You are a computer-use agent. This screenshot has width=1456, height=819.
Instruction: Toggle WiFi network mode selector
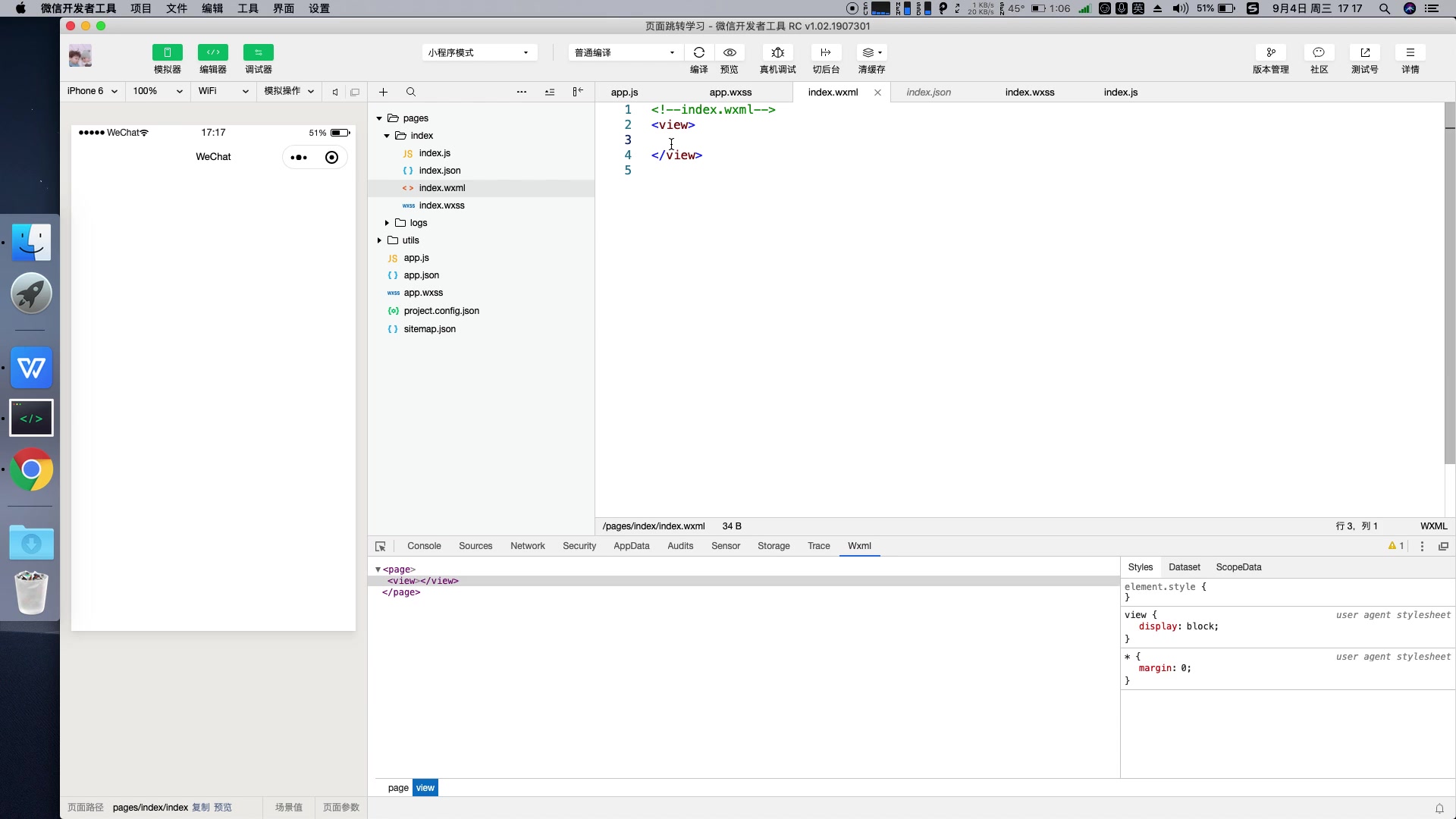coord(221,91)
